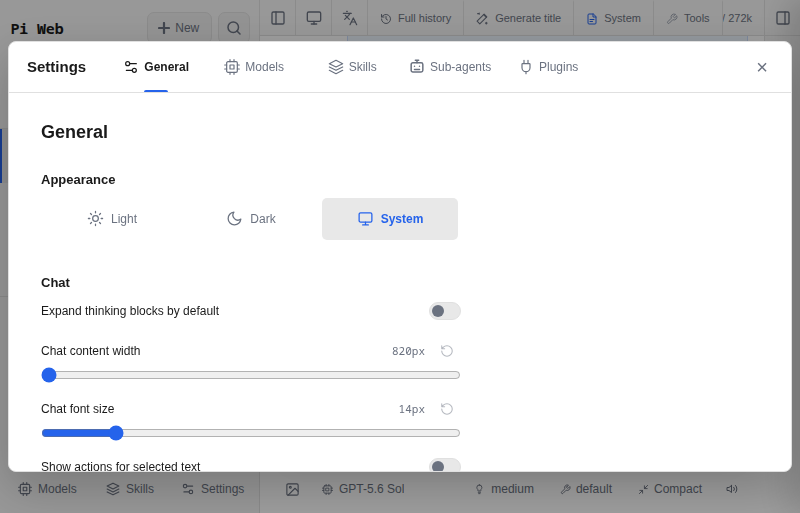Click Generate title in toolbar

(518, 18)
